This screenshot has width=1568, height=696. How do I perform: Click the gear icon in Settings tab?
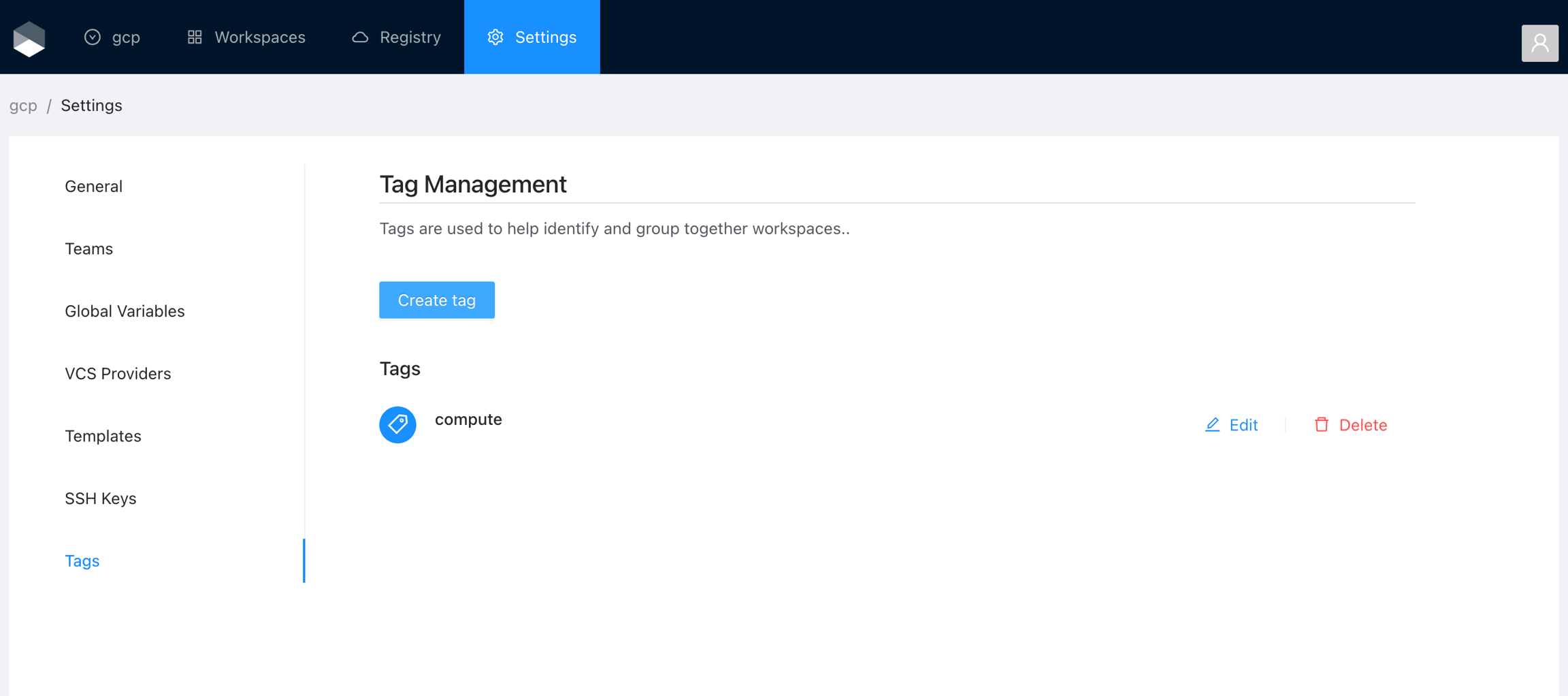495,37
